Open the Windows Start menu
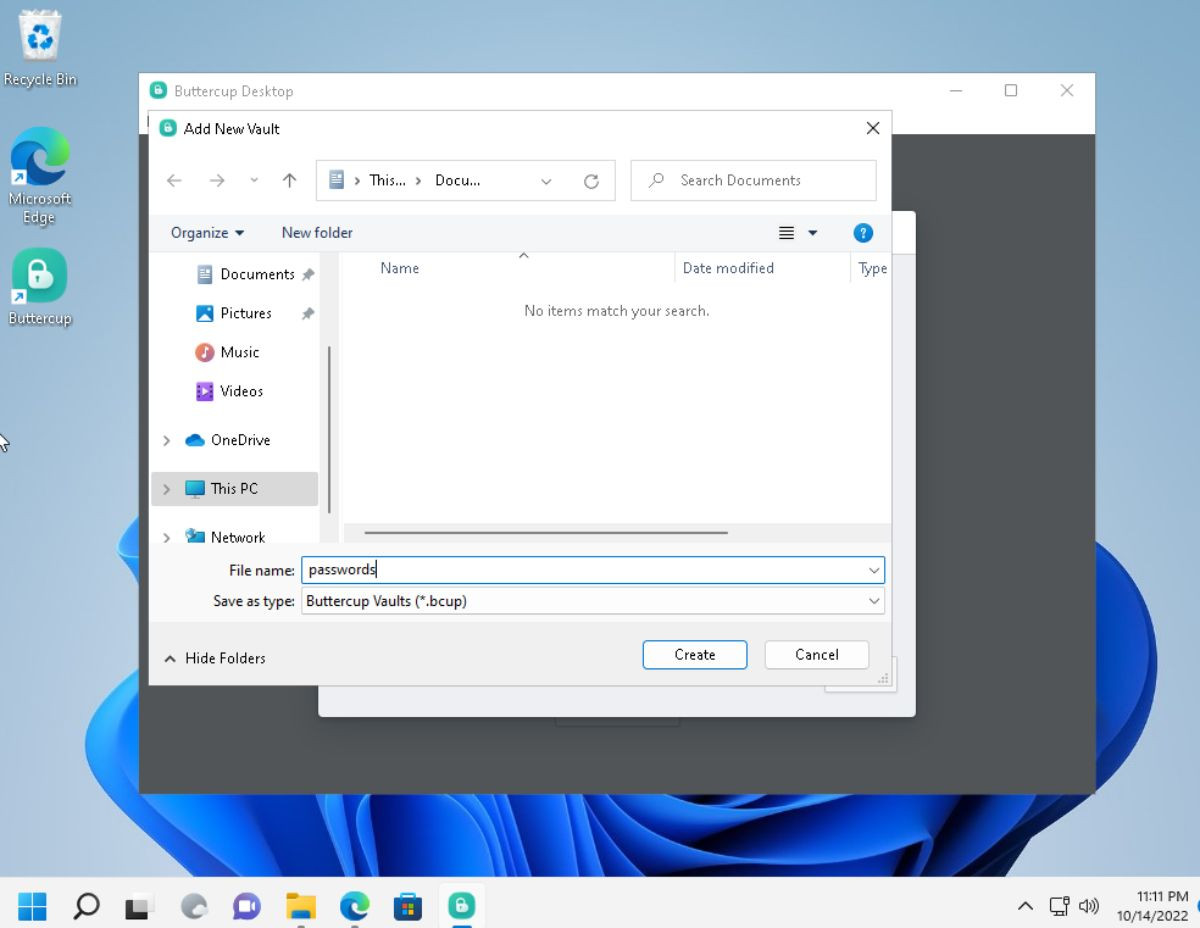Image resolution: width=1200 pixels, height=928 pixels. (x=32, y=907)
